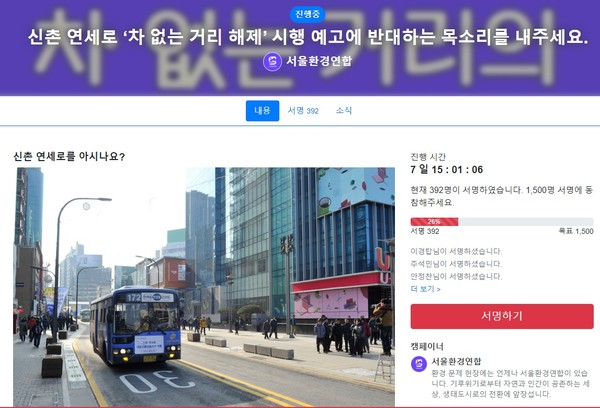Open the 더 보기 link for signers
Screen dimensions: 600x408
point(425,289)
